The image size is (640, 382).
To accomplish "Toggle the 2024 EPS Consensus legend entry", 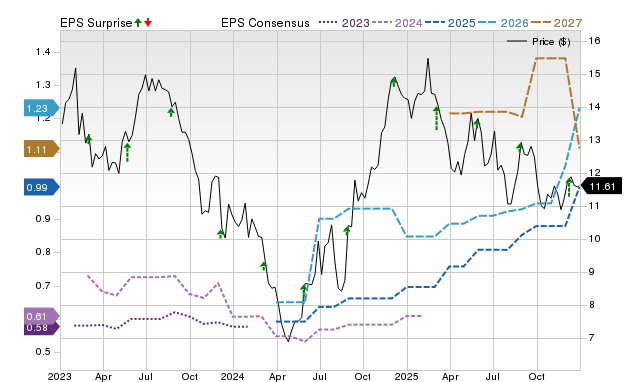I will [397, 23].
